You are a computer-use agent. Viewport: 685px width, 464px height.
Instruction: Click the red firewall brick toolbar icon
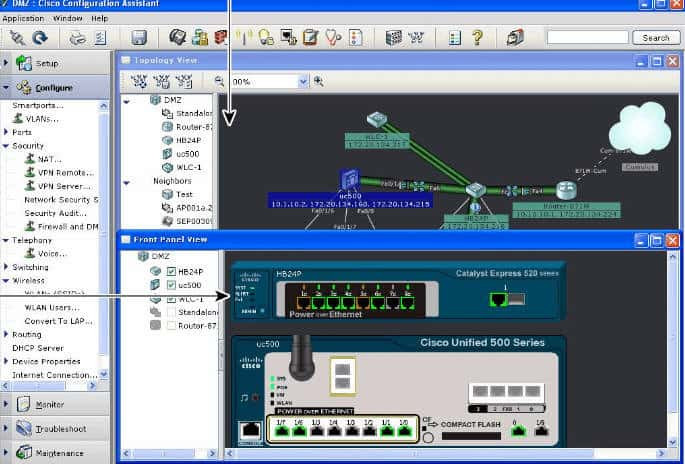(x=221, y=38)
